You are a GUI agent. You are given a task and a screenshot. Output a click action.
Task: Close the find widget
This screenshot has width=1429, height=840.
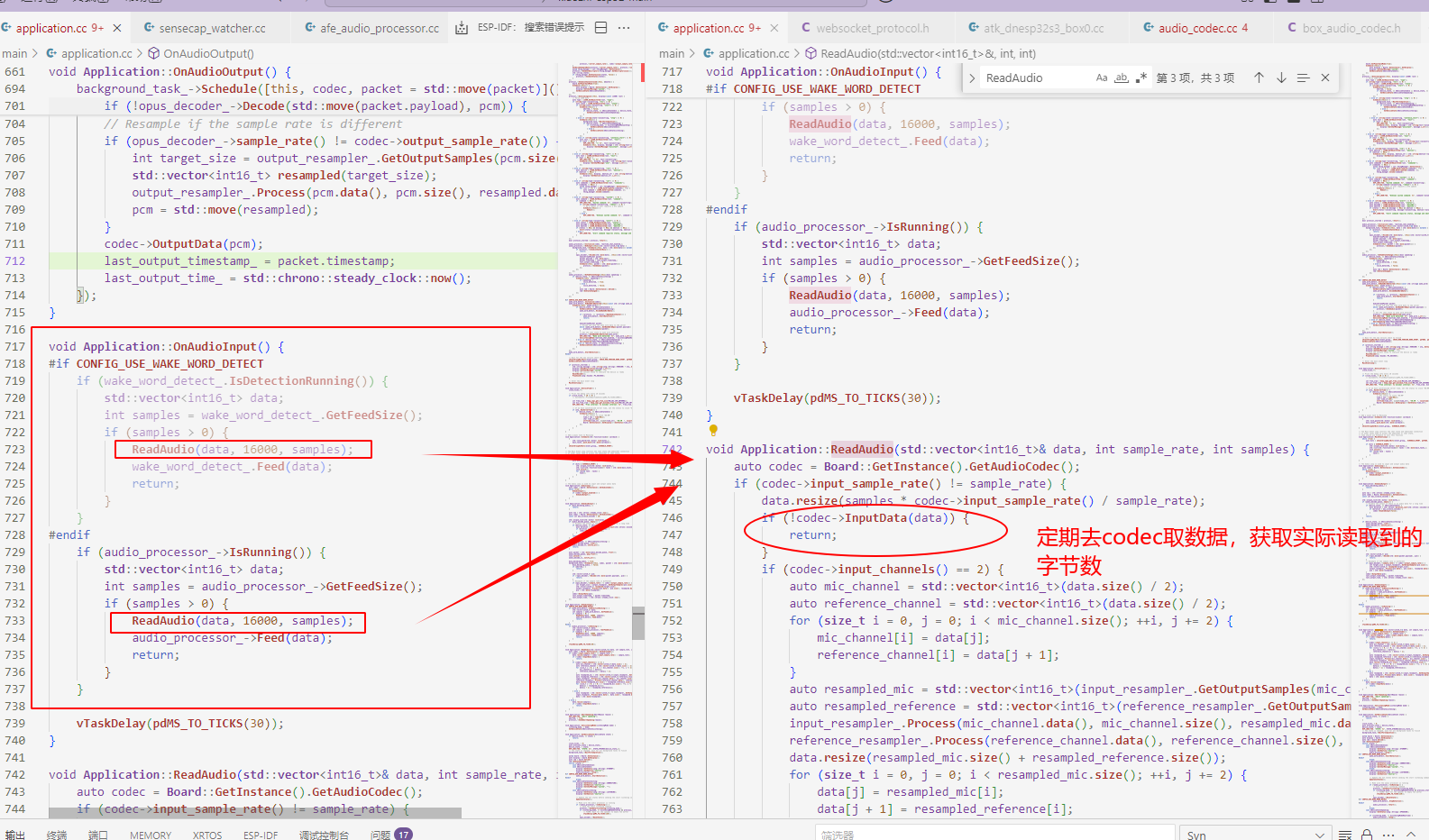tap(1325, 78)
